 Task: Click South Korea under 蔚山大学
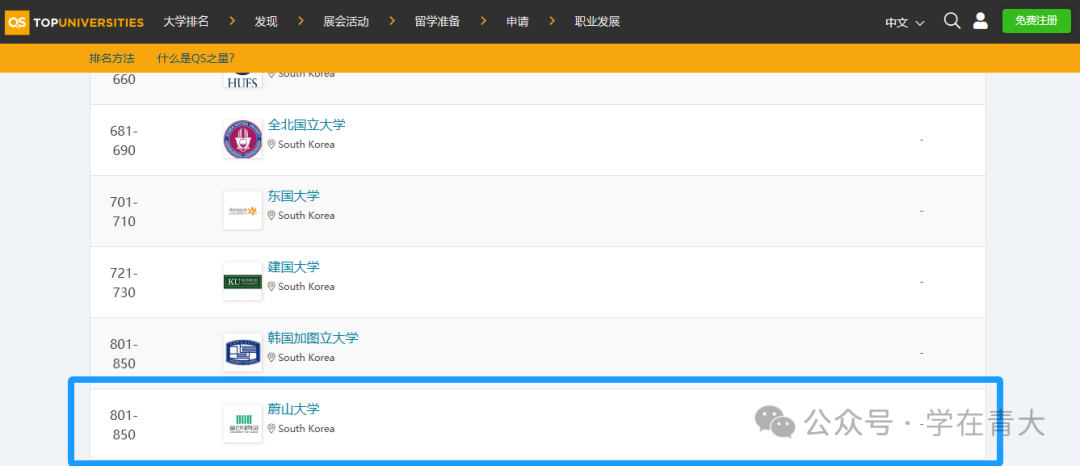coord(307,428)
